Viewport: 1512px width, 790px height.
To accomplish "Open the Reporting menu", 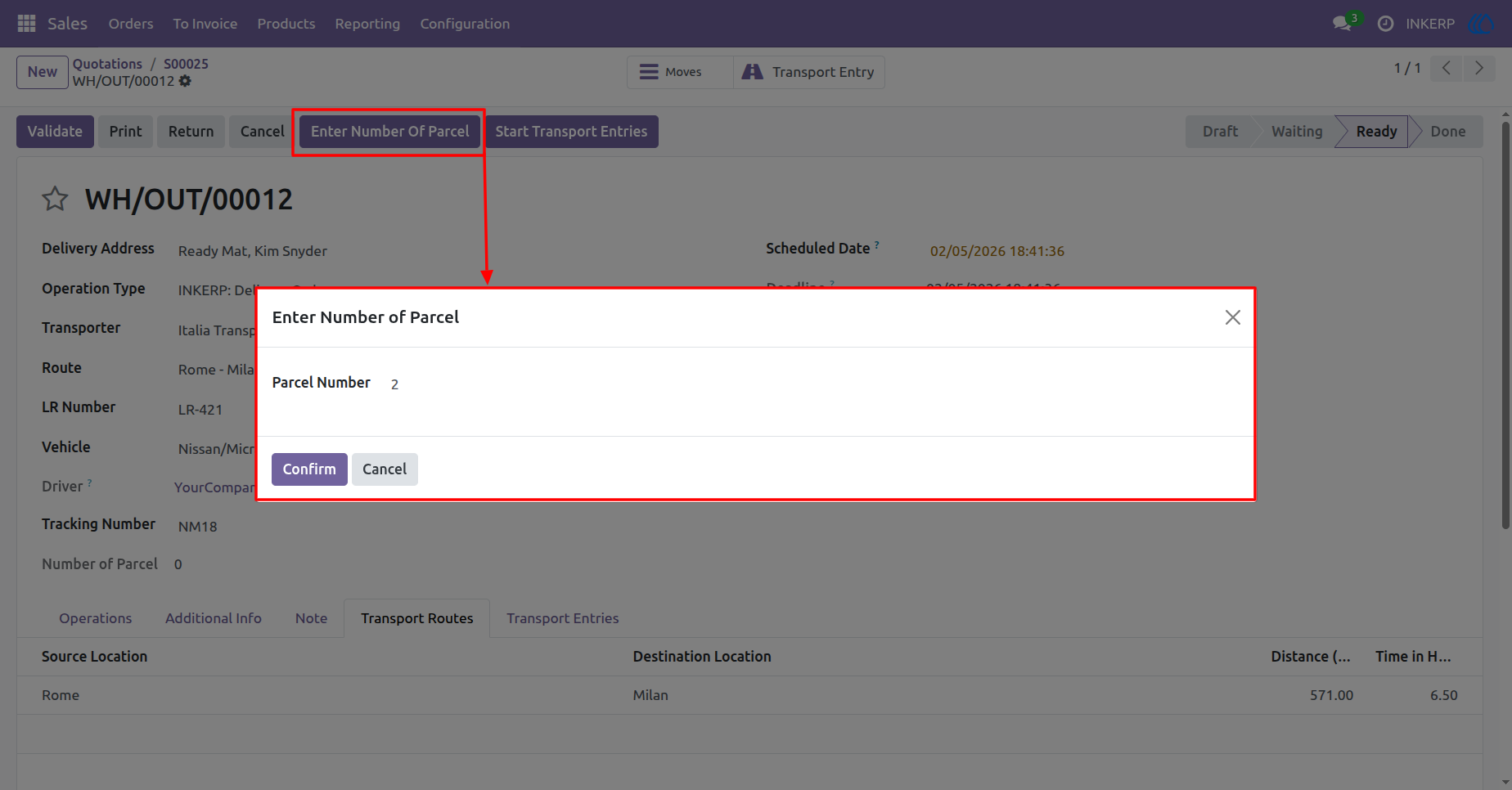I will click(x=367, y=24).
